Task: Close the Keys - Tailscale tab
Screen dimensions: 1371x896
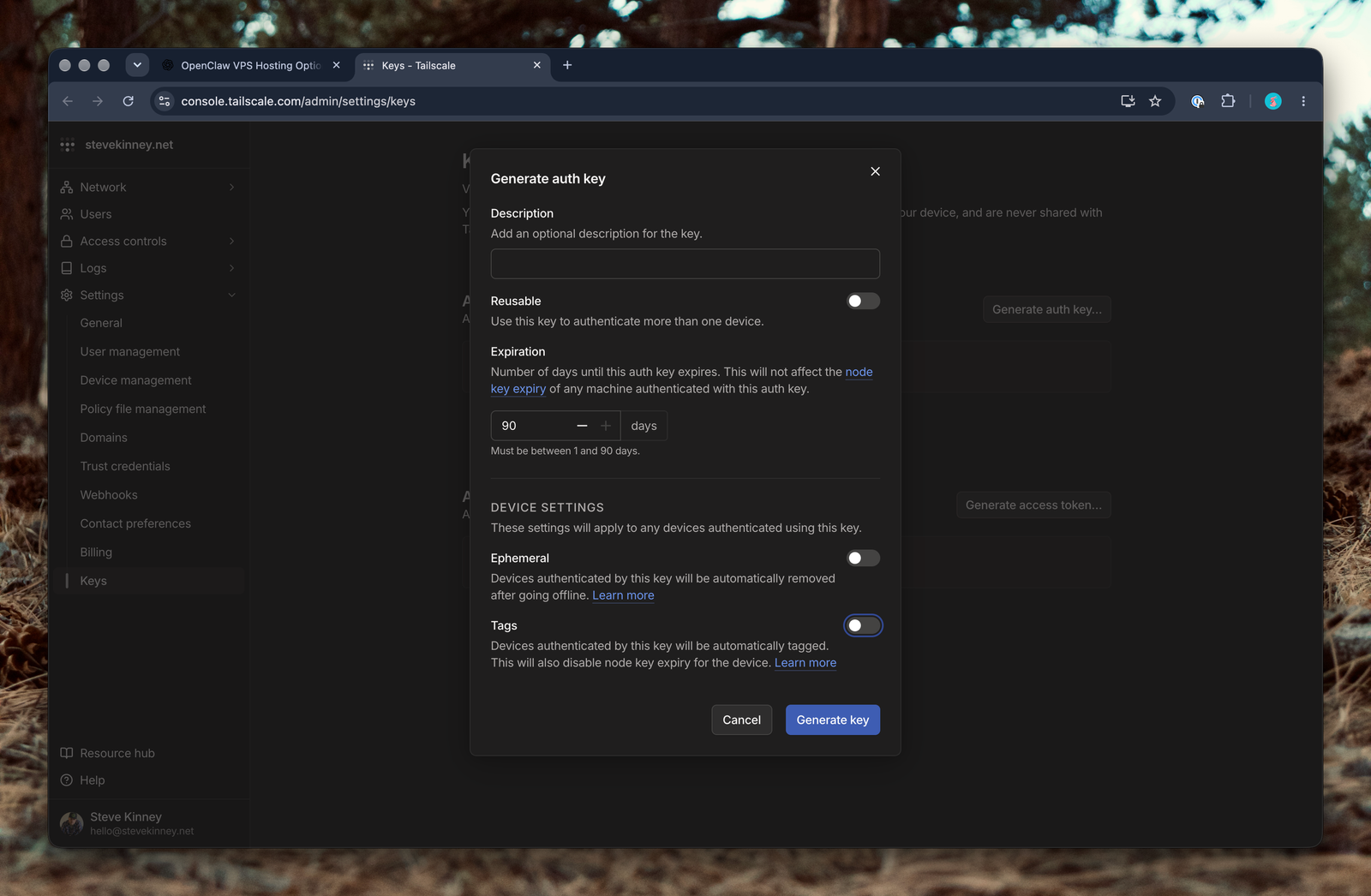Action: click(x=537, y=65)
